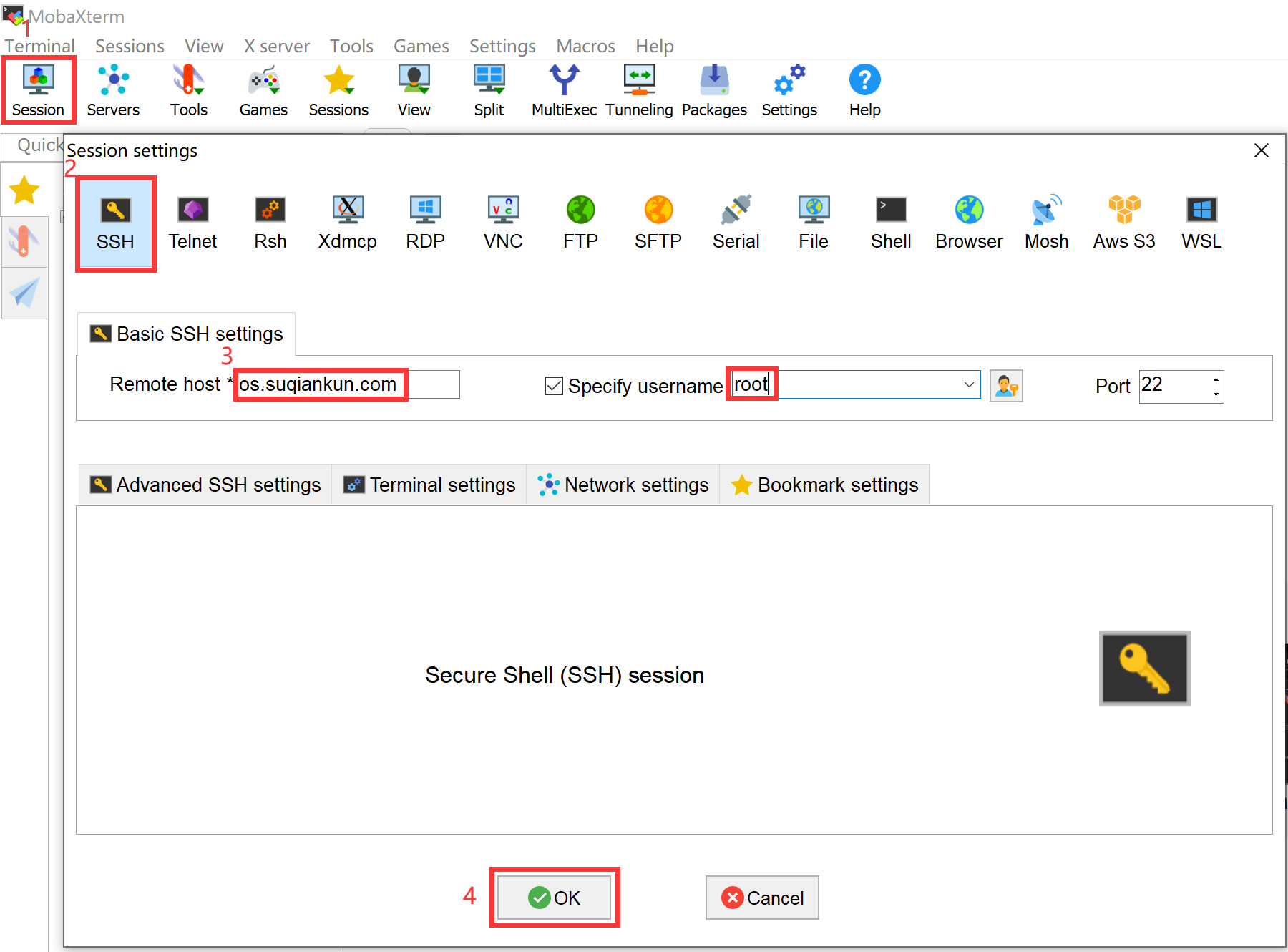Pick the SFTP session type

click(x=658, y=223)
